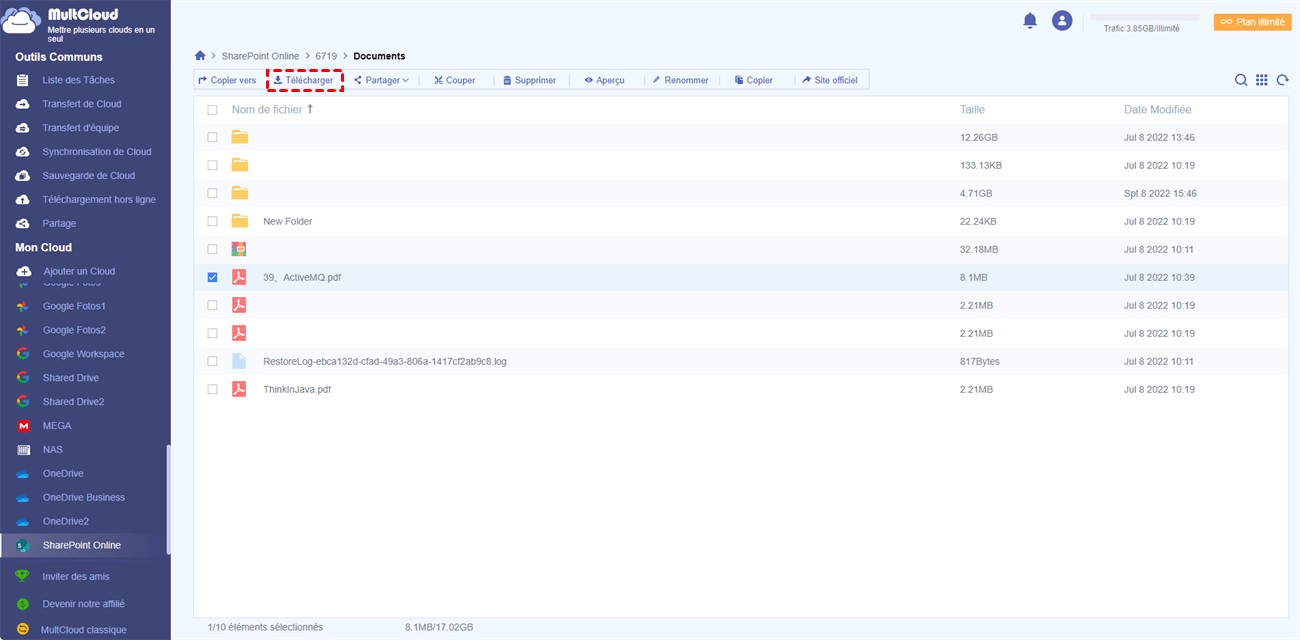Switch to grid view icon
This screenshot has width=1300, height=640.
(1262, 80)
